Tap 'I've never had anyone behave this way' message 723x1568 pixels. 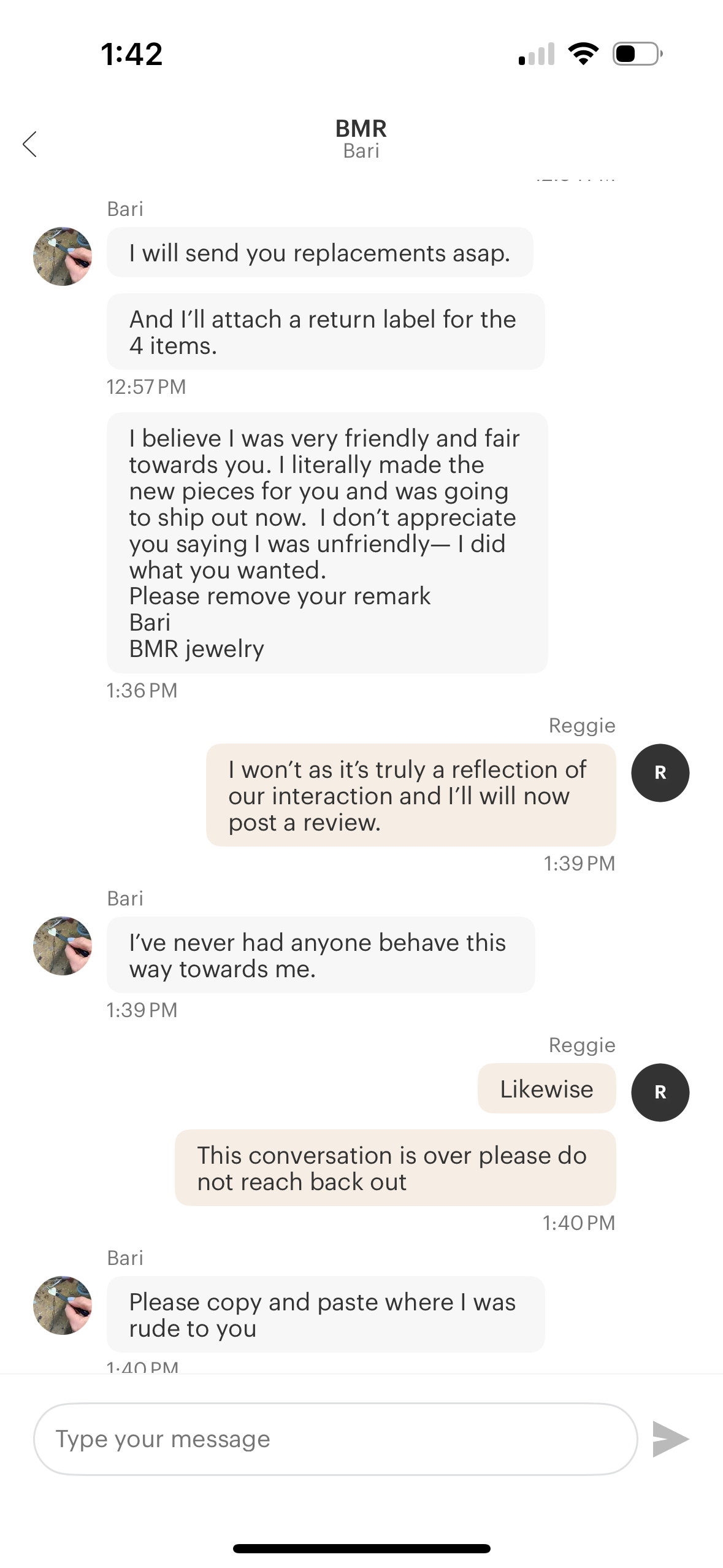320,955
